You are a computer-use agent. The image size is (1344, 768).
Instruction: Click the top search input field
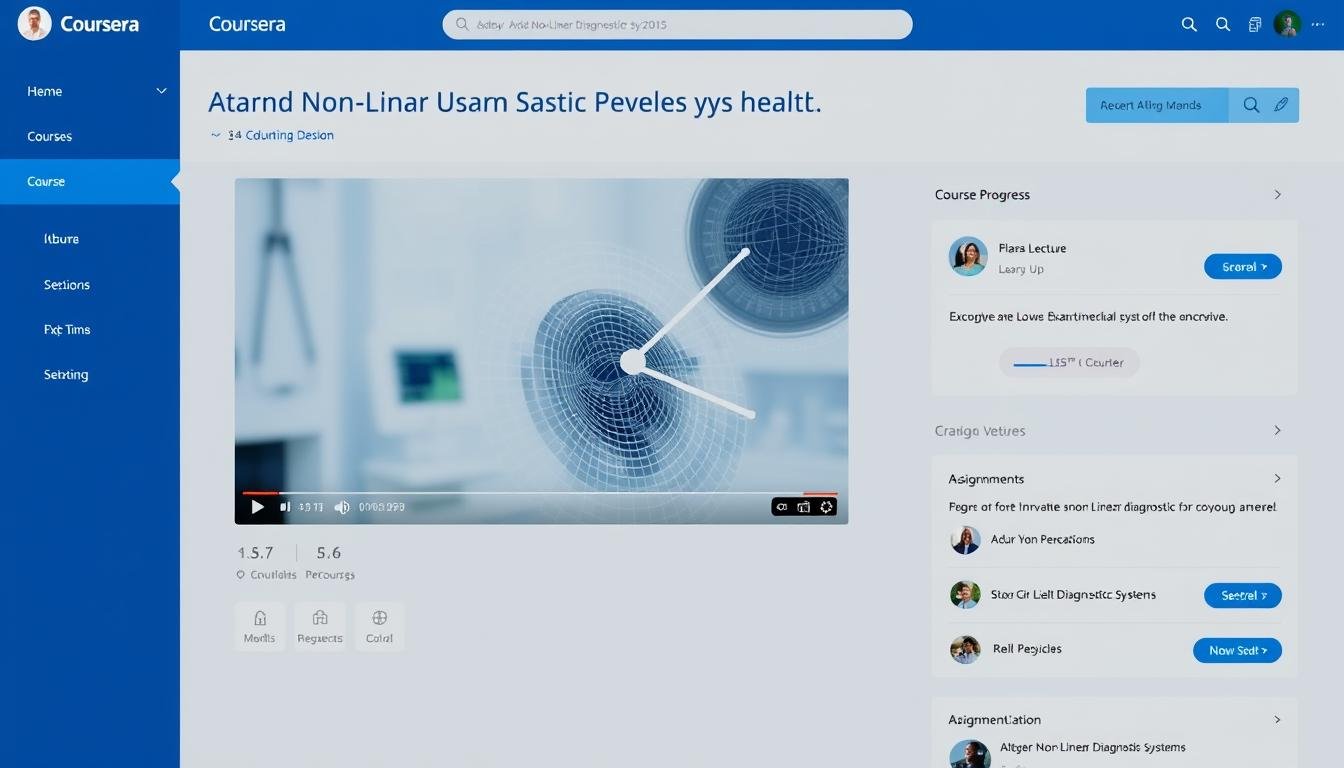[x=677, y=25]
